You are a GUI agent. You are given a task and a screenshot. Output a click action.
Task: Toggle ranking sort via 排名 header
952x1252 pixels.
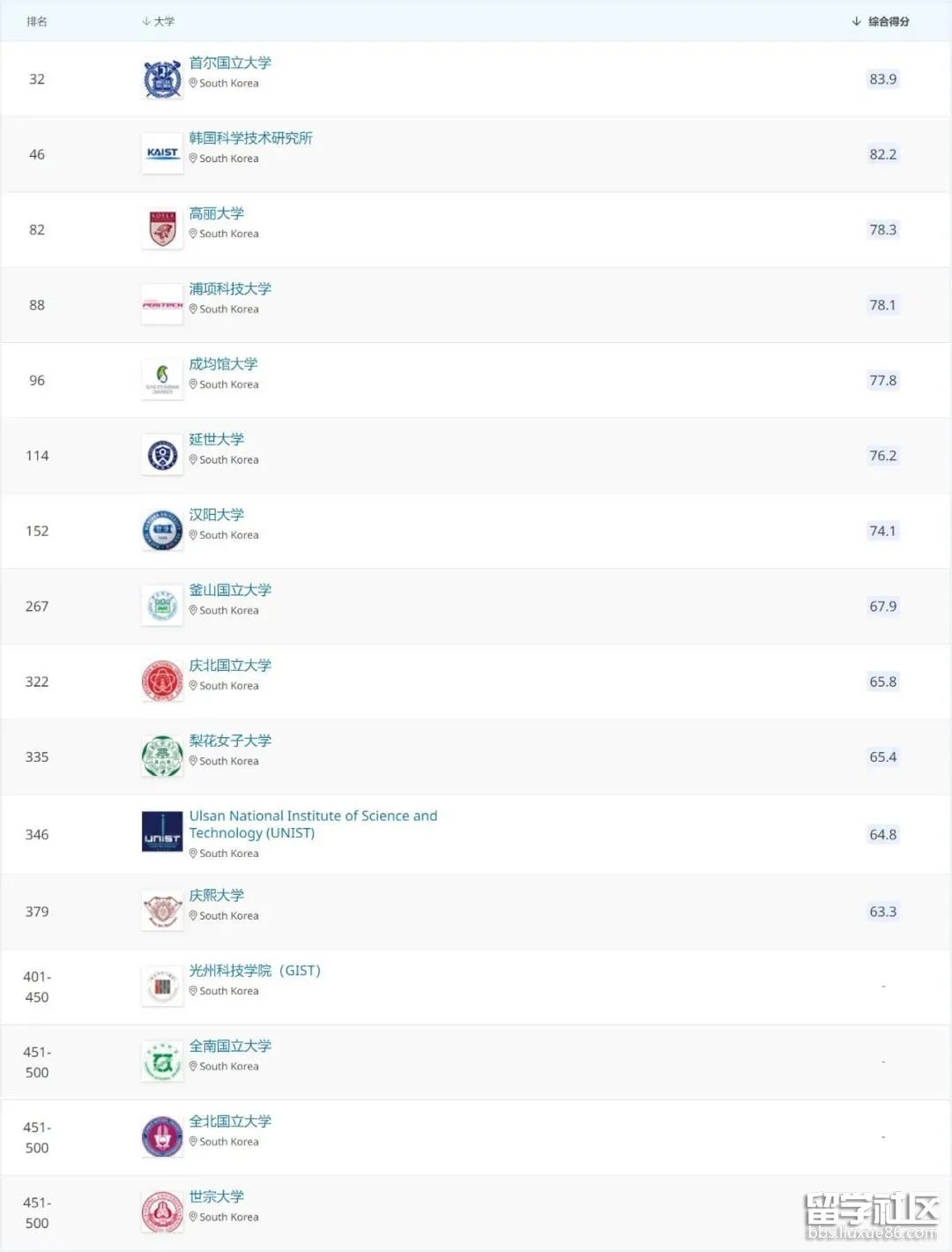pos(37,20)
